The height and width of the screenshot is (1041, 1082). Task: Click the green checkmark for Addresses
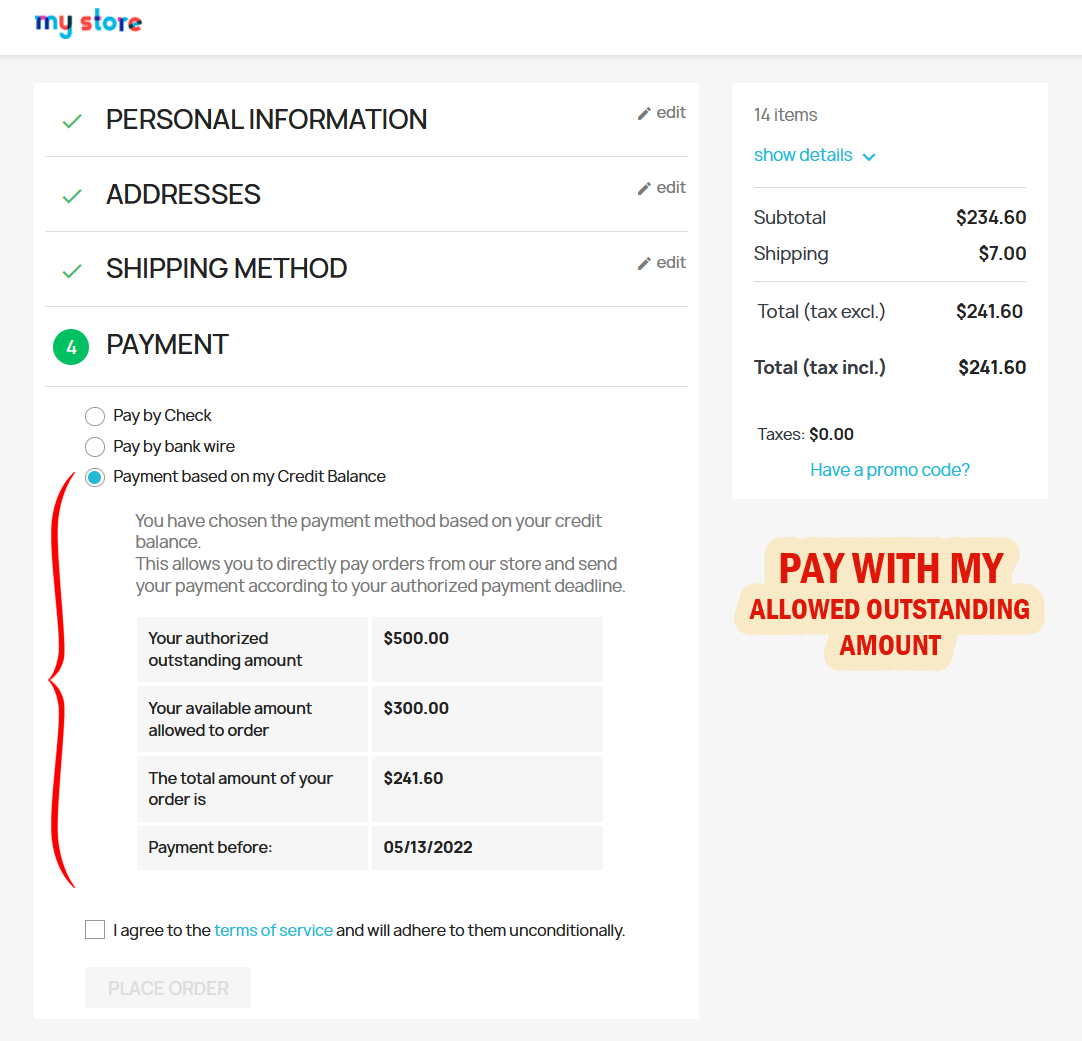[x=72, y=196]
